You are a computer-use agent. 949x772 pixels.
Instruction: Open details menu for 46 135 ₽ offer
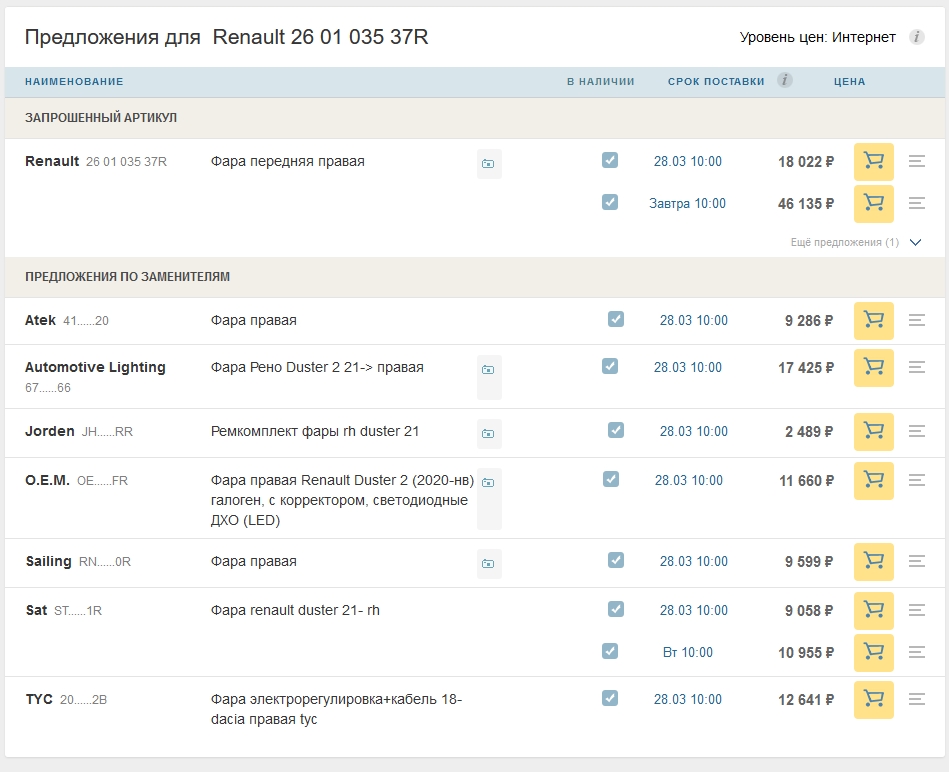[x=916, y=203]
